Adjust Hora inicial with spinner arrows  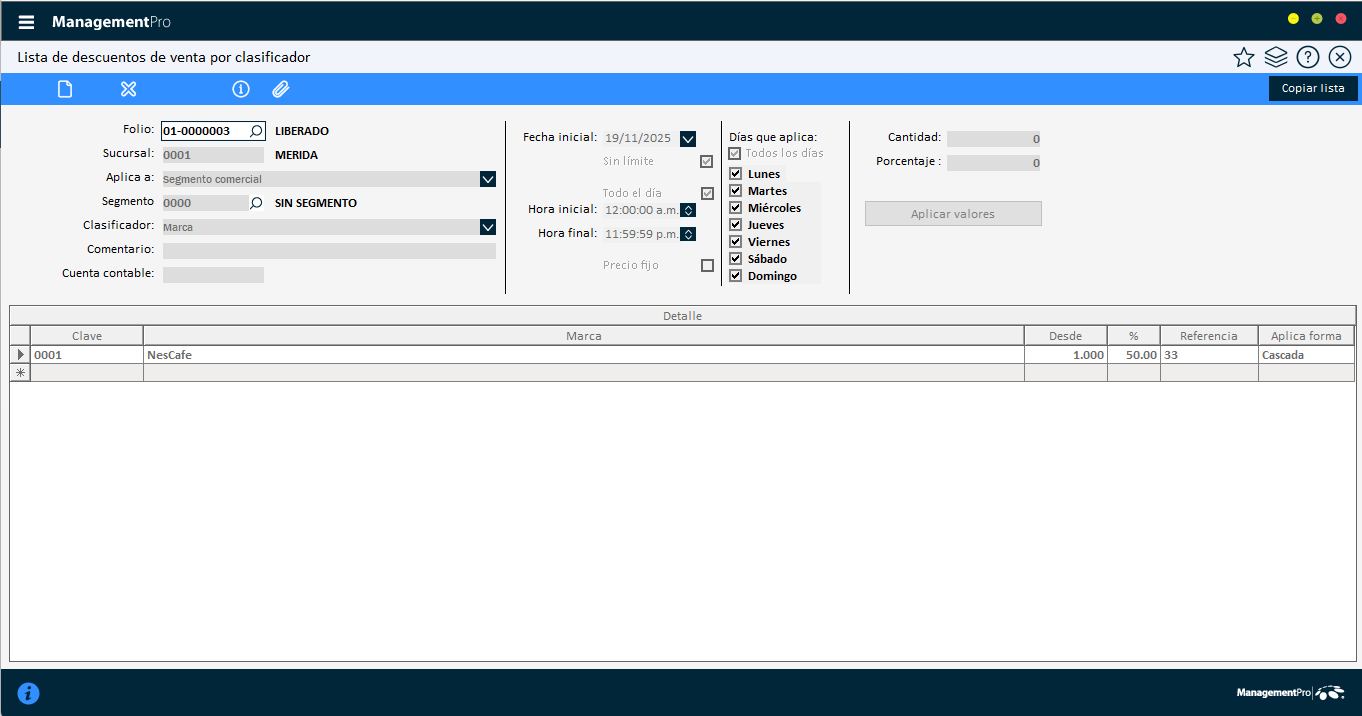pos(688,210)
